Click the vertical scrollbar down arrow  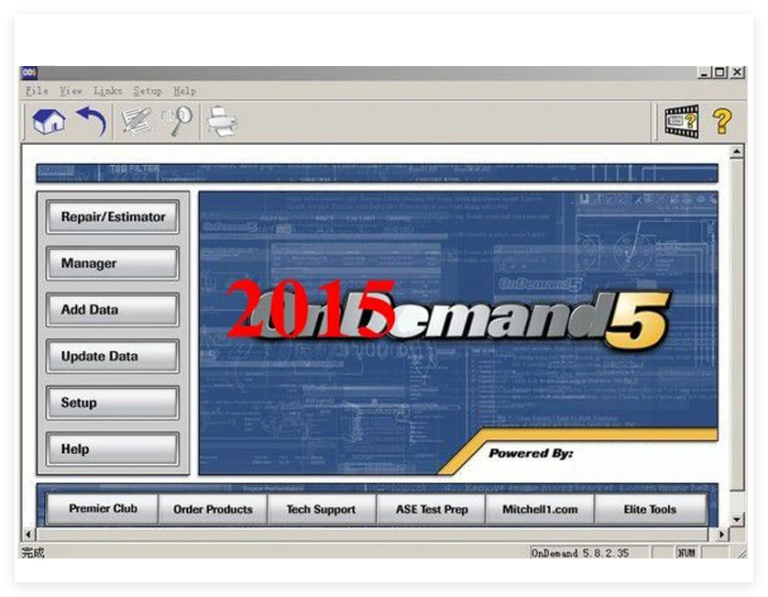[737, 519]
